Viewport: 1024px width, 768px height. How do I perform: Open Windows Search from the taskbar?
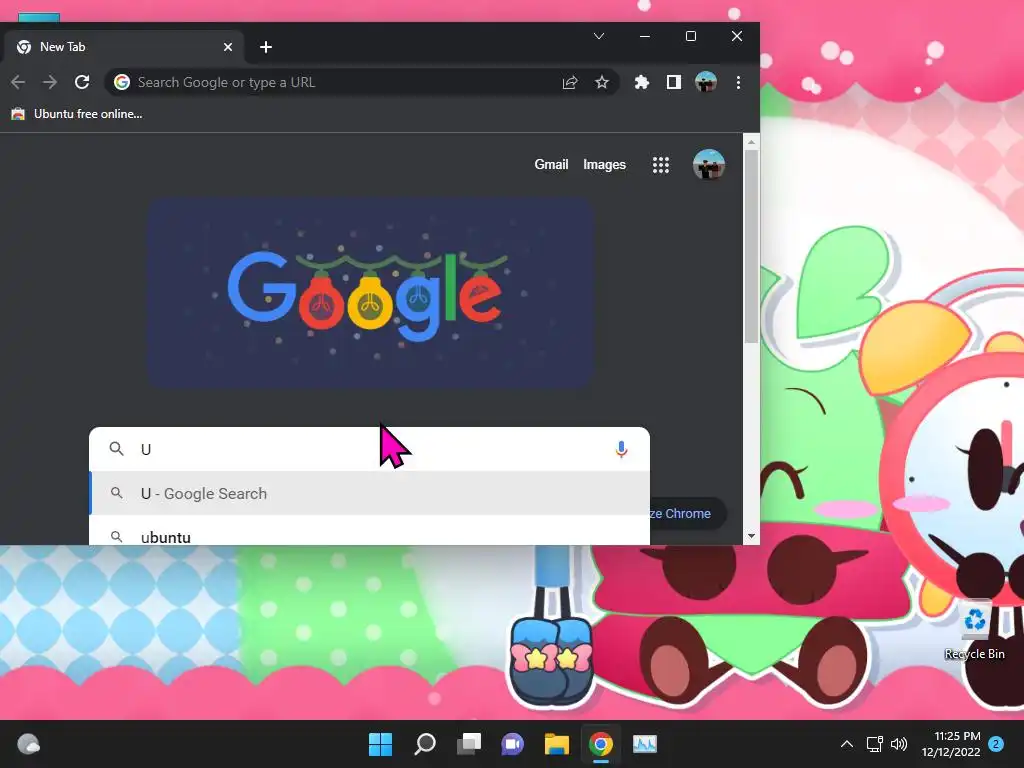tap(424, 744)
